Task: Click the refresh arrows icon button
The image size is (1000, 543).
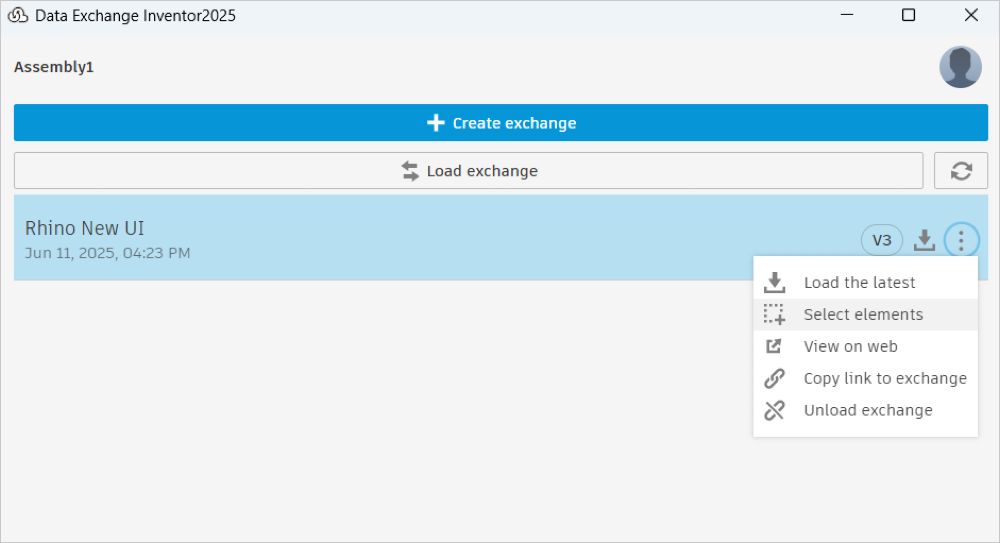Action: click(961, 170)
